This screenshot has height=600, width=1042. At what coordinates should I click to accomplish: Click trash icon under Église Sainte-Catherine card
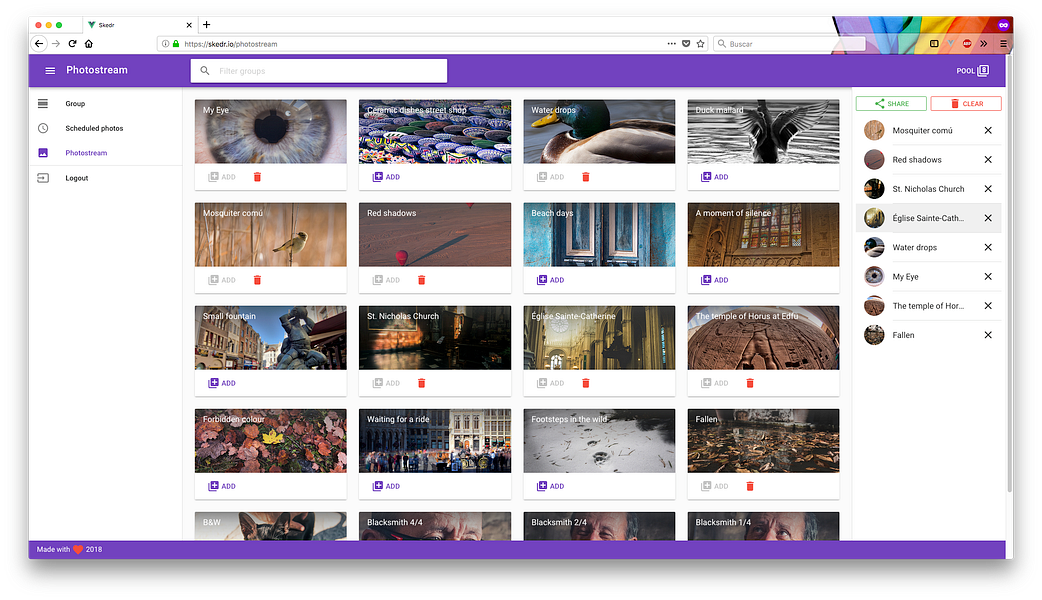[x=585, y=383]
